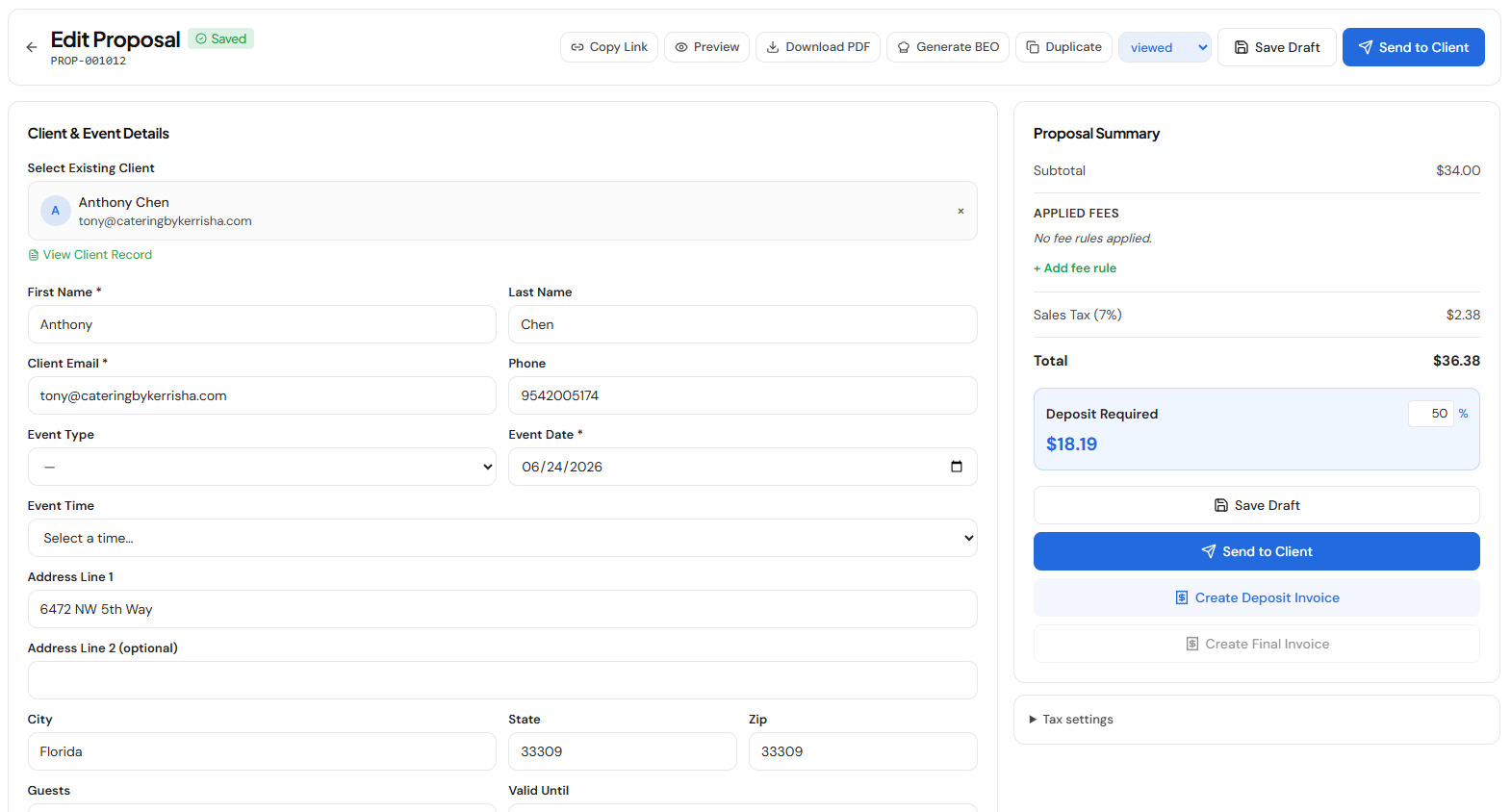Screen dimensions: 1511x812
Task: Click the APPLIED FEES label
Action: (x=1076, y=214)
